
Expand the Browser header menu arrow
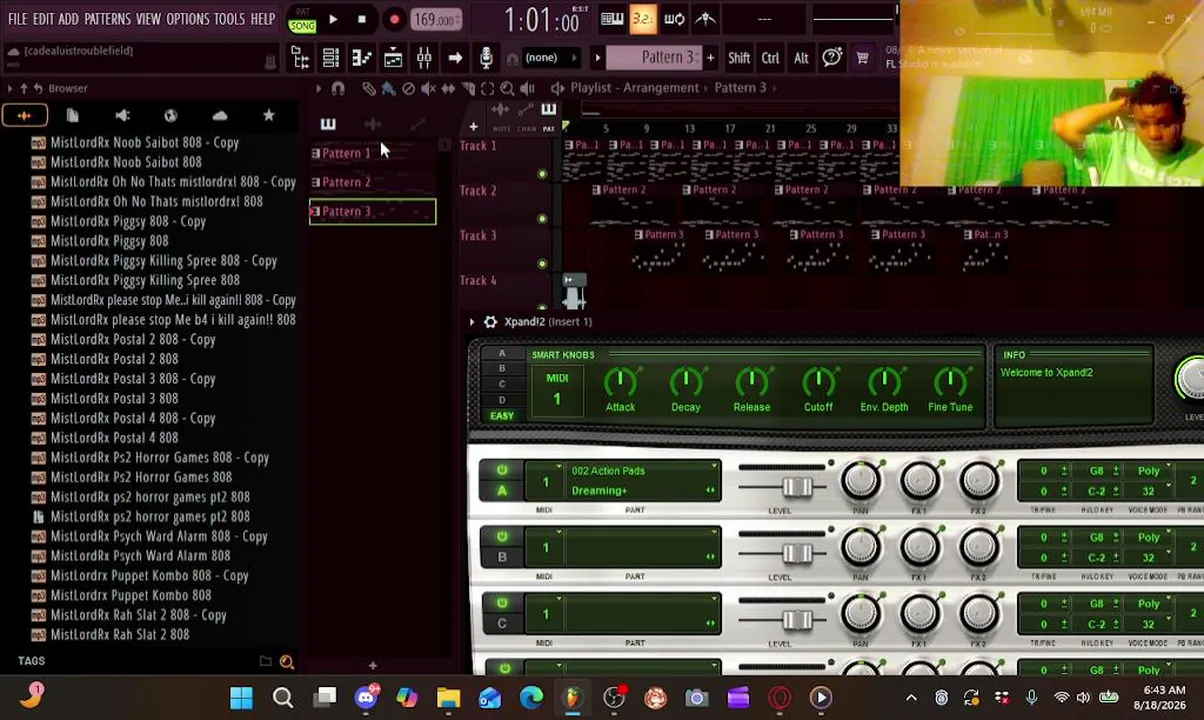pyautogui.click(x=10, y=88)
